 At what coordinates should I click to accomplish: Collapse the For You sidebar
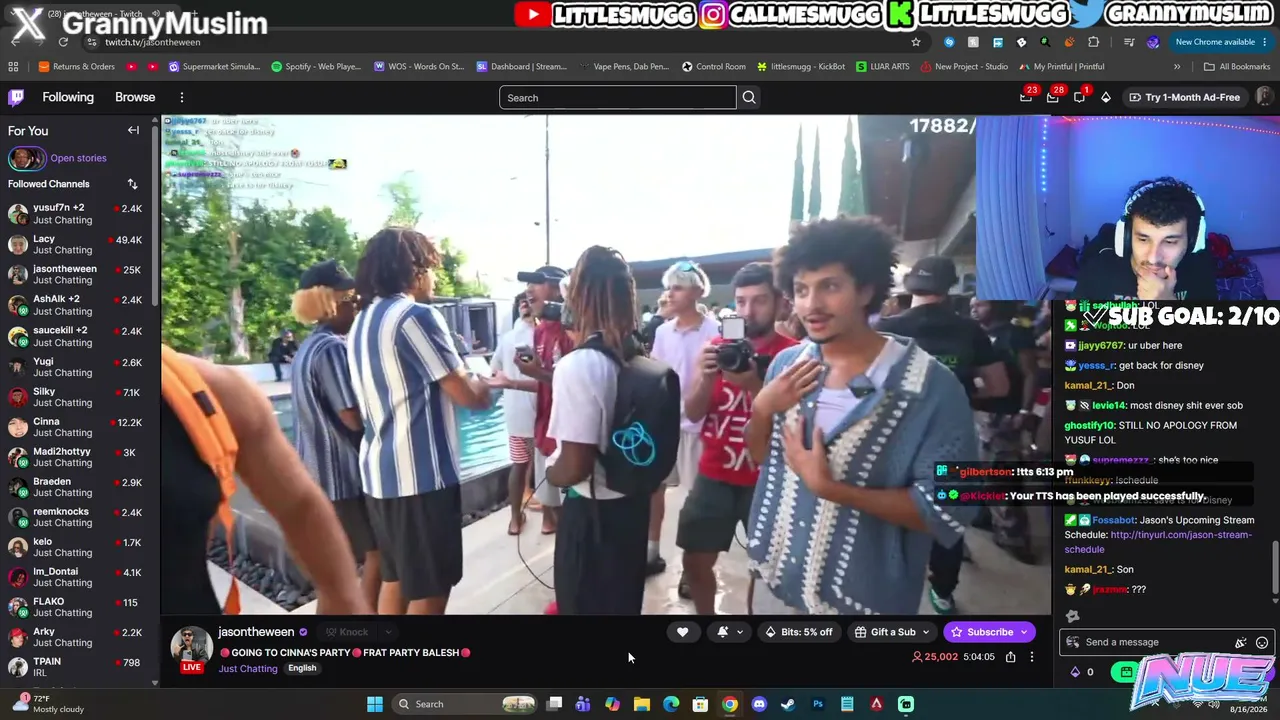tap(133, 130)
